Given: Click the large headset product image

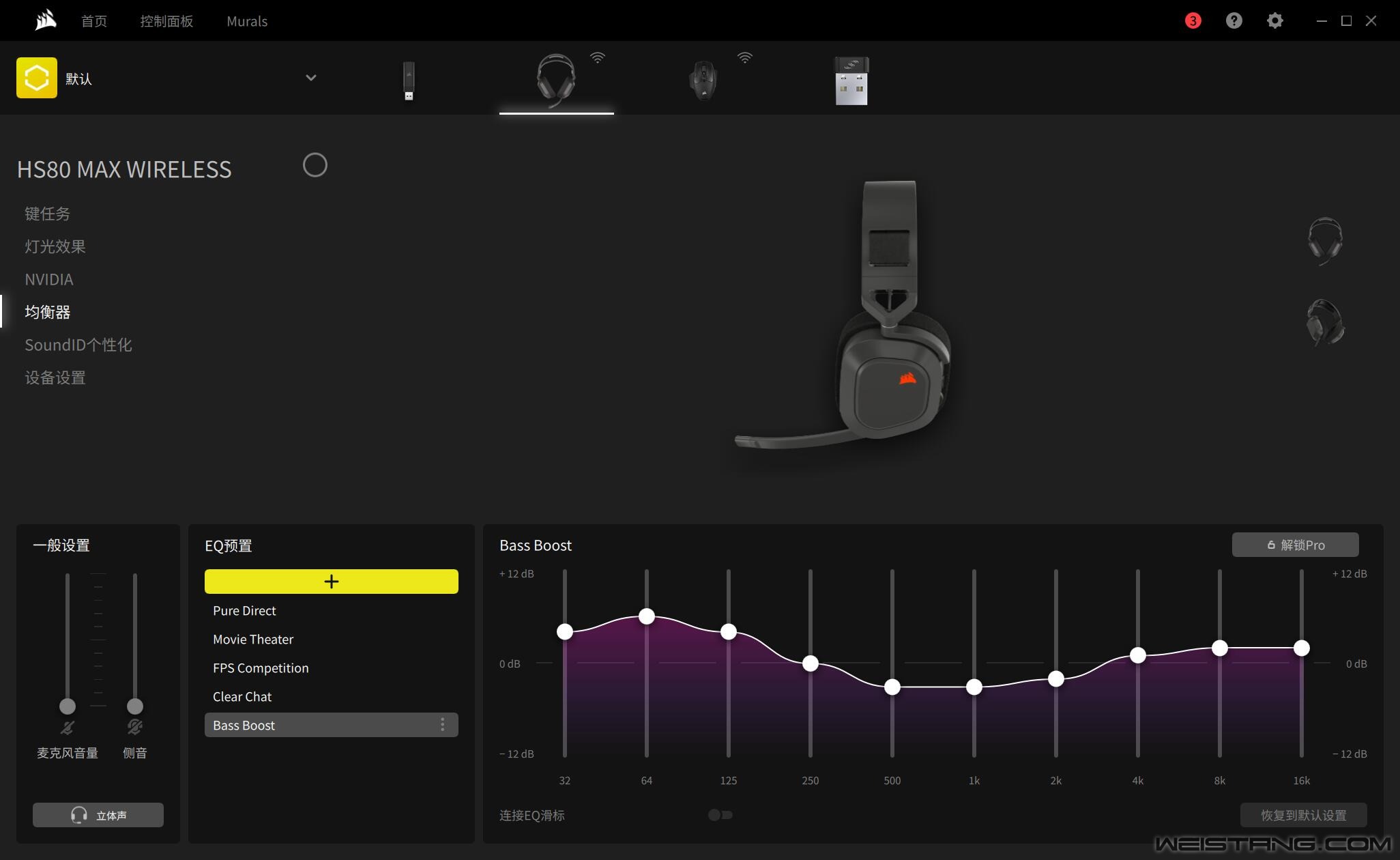Looking at the screenshot, I should (x=843, y=315).
